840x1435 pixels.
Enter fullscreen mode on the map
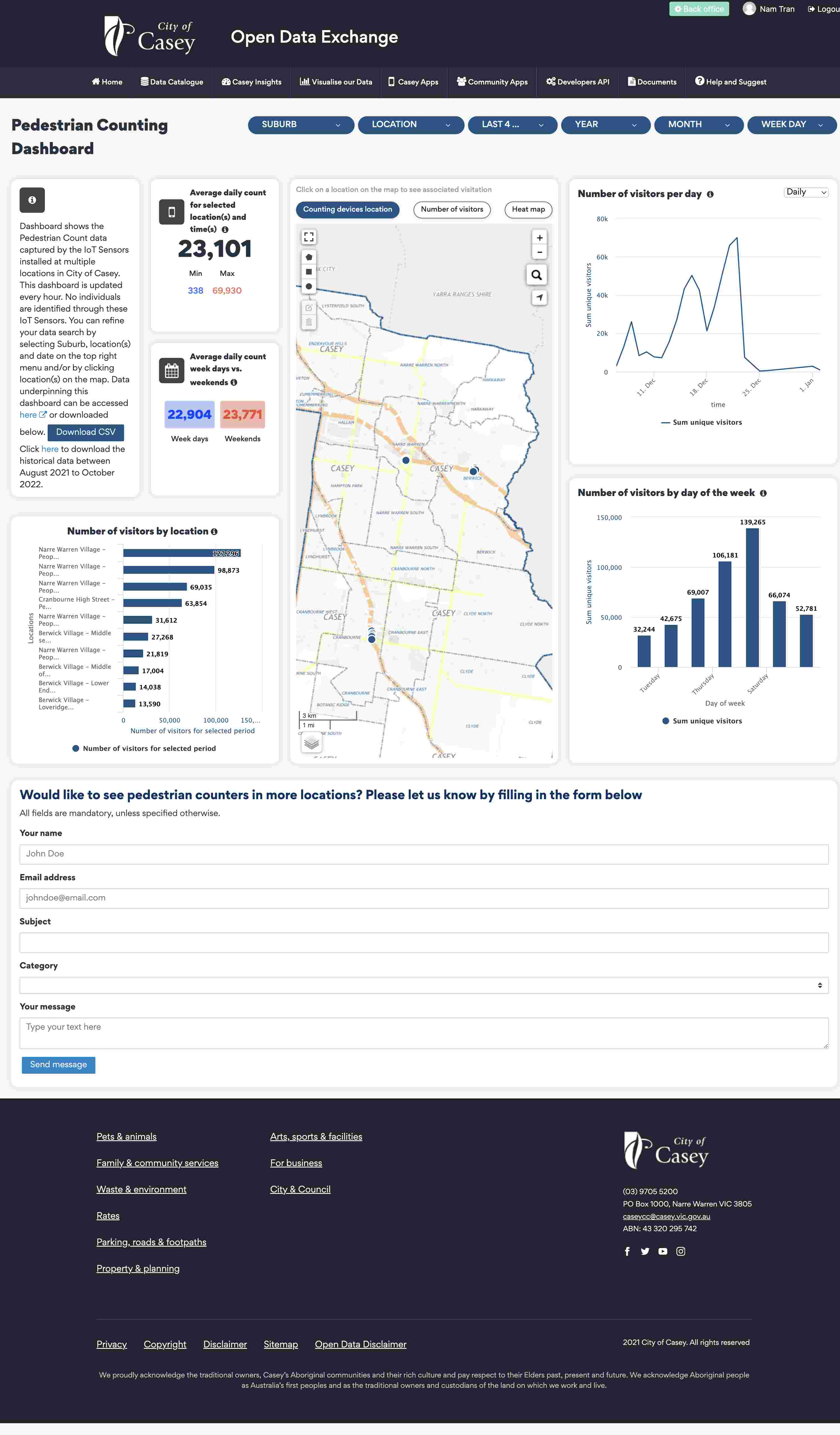[308, 237]
